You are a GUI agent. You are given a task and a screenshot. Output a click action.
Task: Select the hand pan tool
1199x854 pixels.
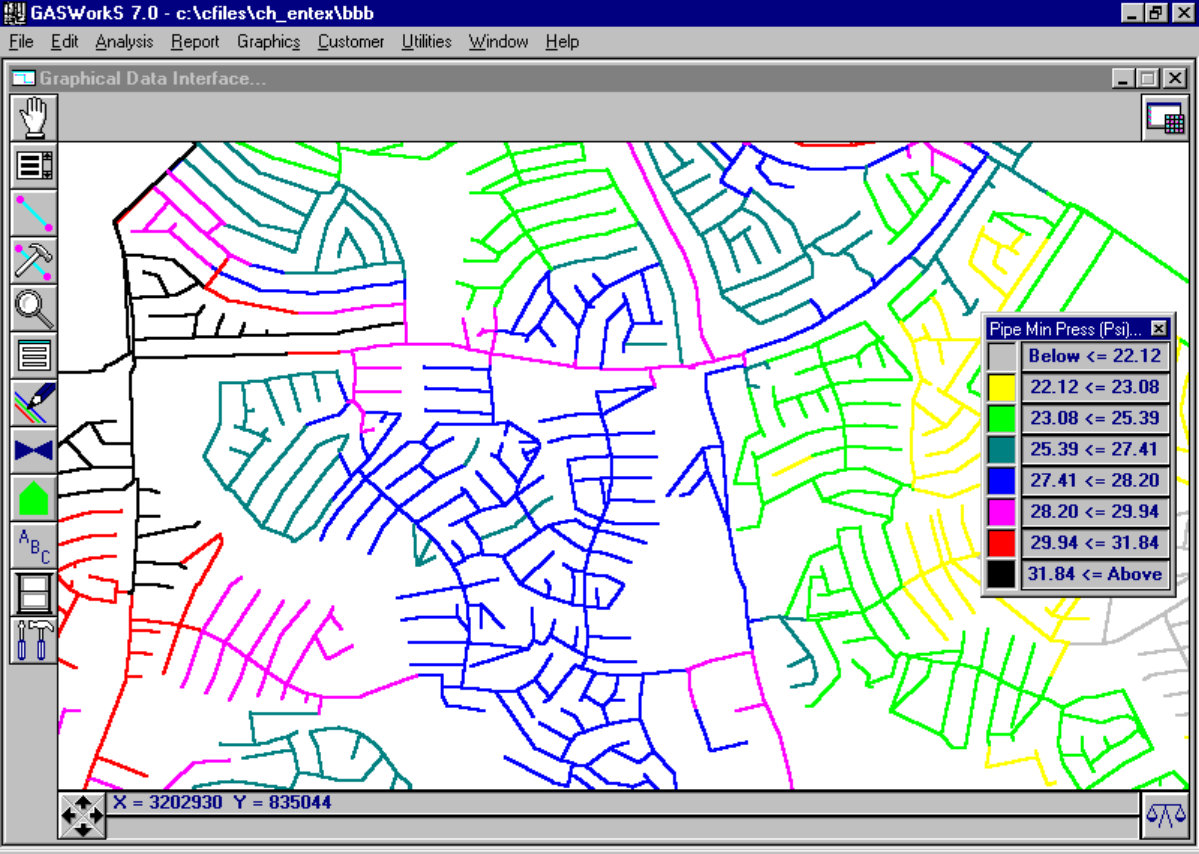point(34,118)
